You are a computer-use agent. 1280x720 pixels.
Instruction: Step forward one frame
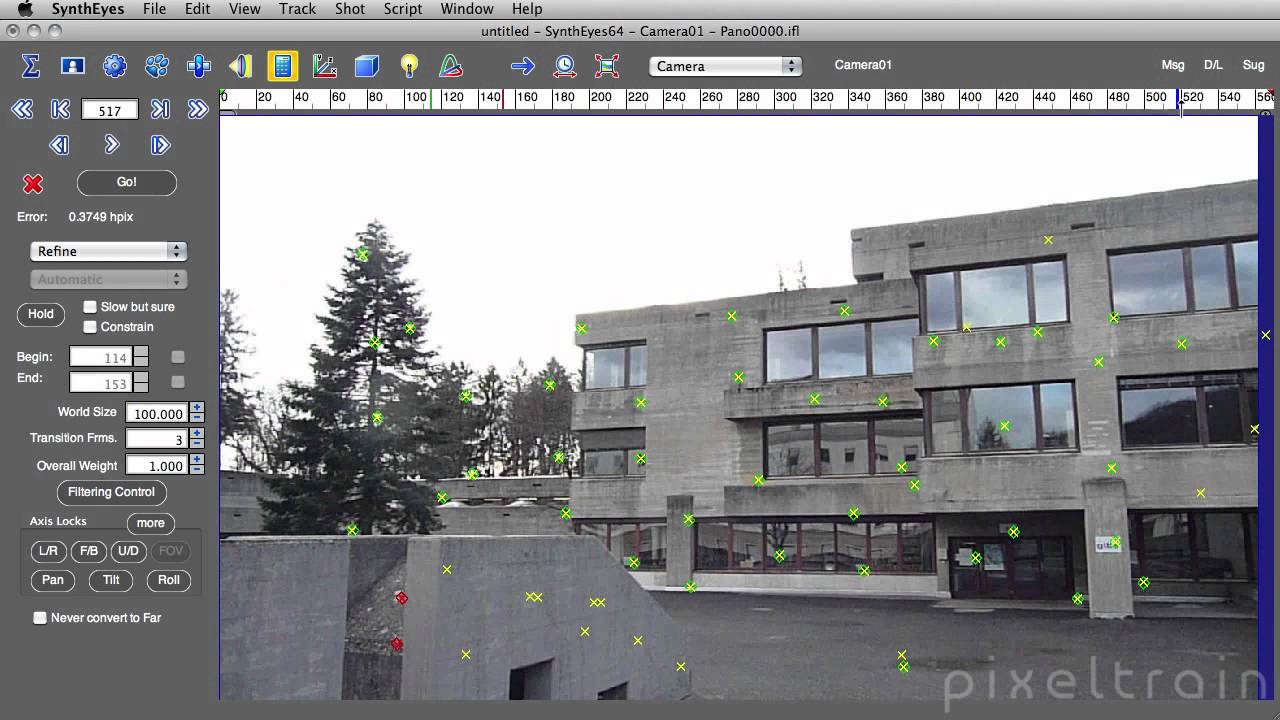[160, 145]
